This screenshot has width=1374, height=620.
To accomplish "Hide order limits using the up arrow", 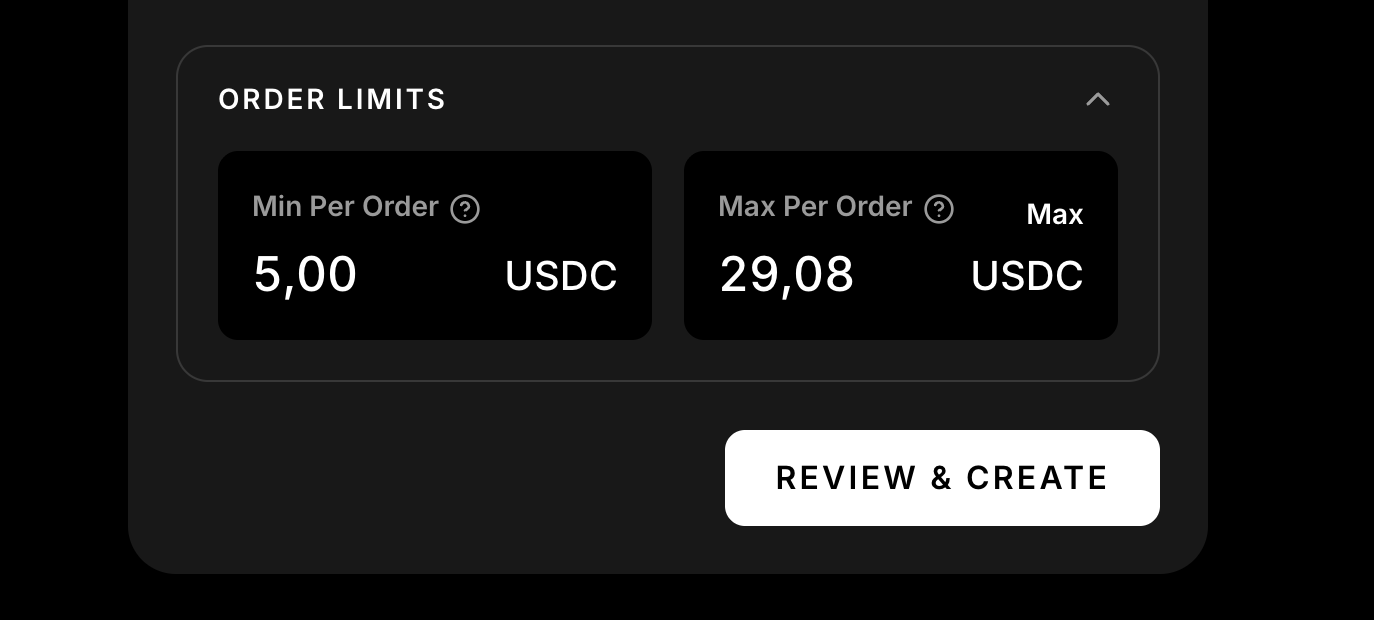I will point(1098,99).
